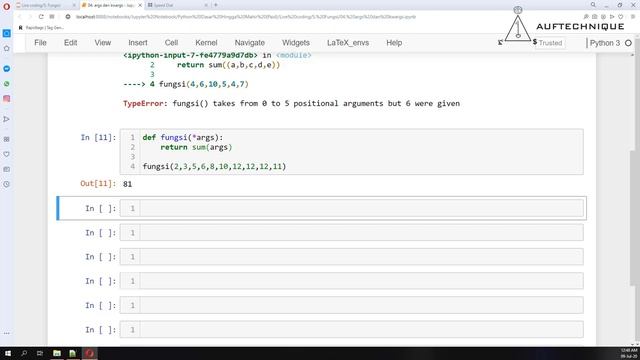Open Speed Dial grid sidebar icon
Image resolution: width=640 pixels, height=360 pixels.
tap(7, 139)
